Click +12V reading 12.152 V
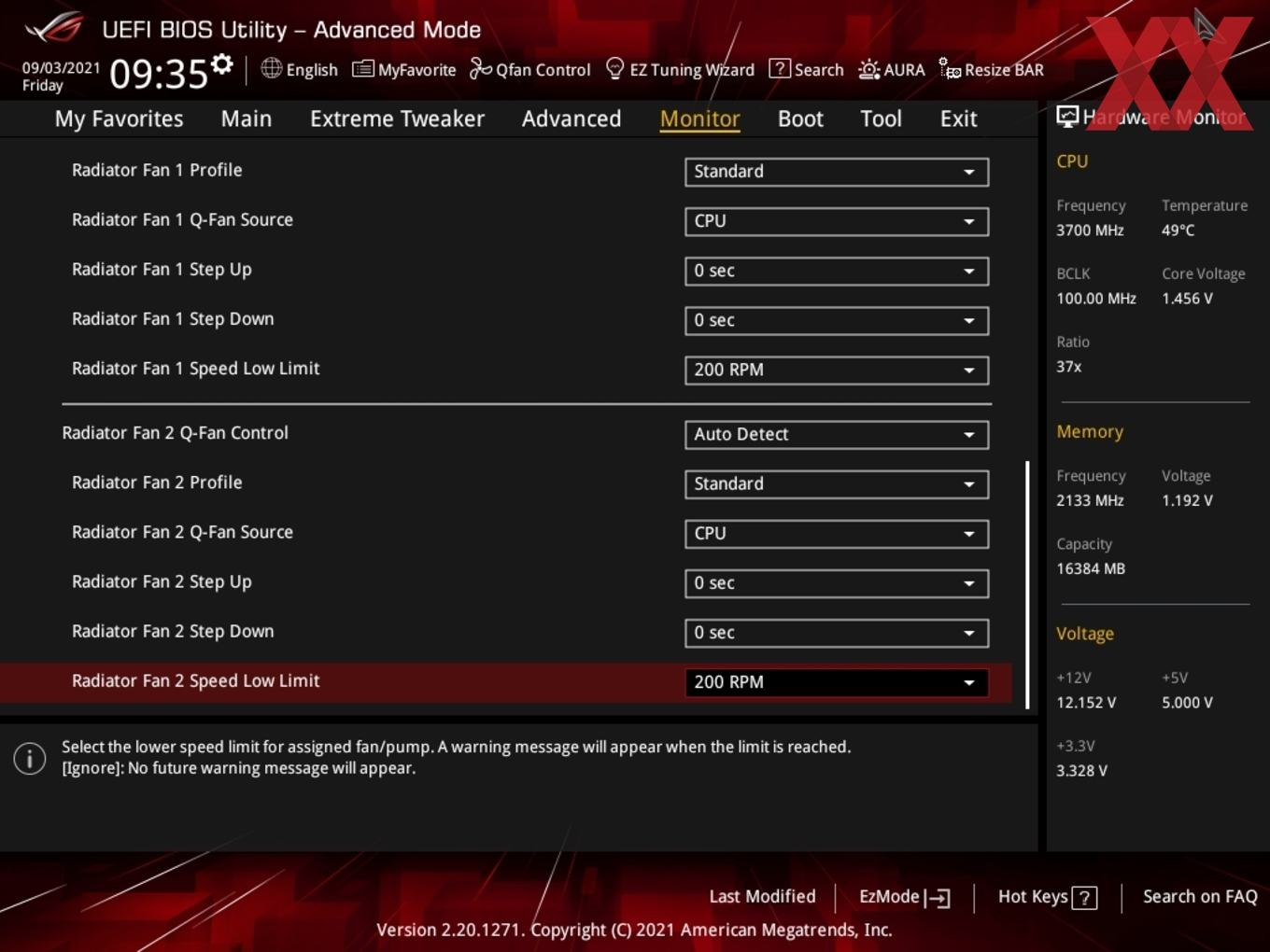1270x952 pixels. 1086,703
